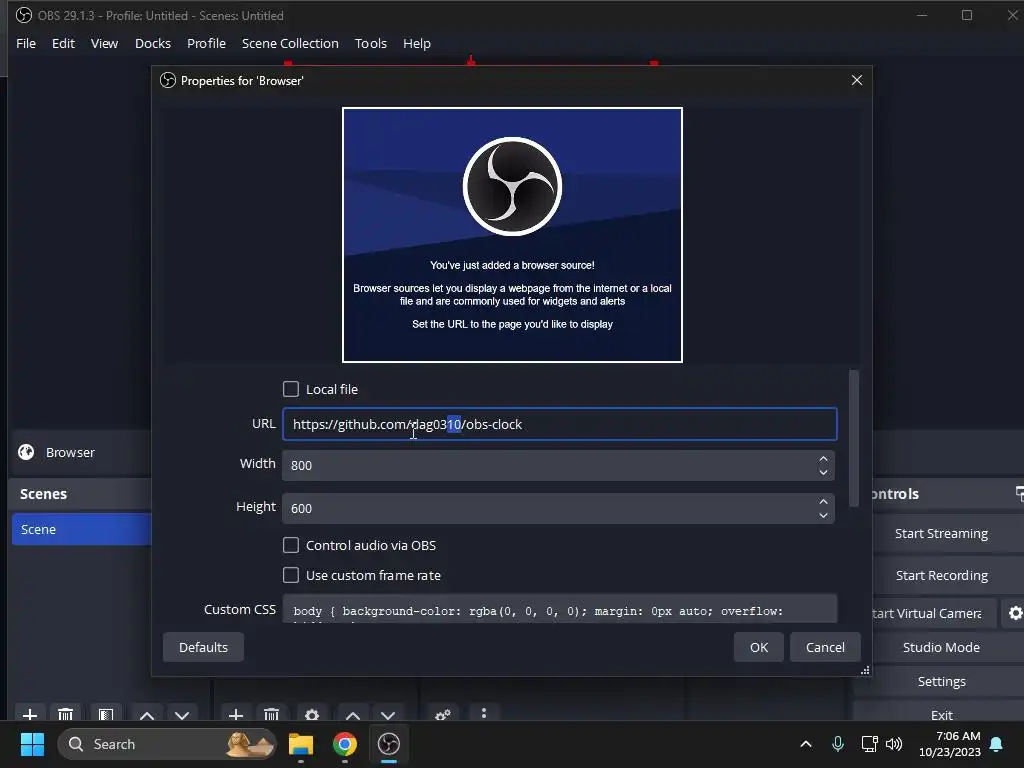Click the properties panel vertical scrollbar

coord(854,438)
